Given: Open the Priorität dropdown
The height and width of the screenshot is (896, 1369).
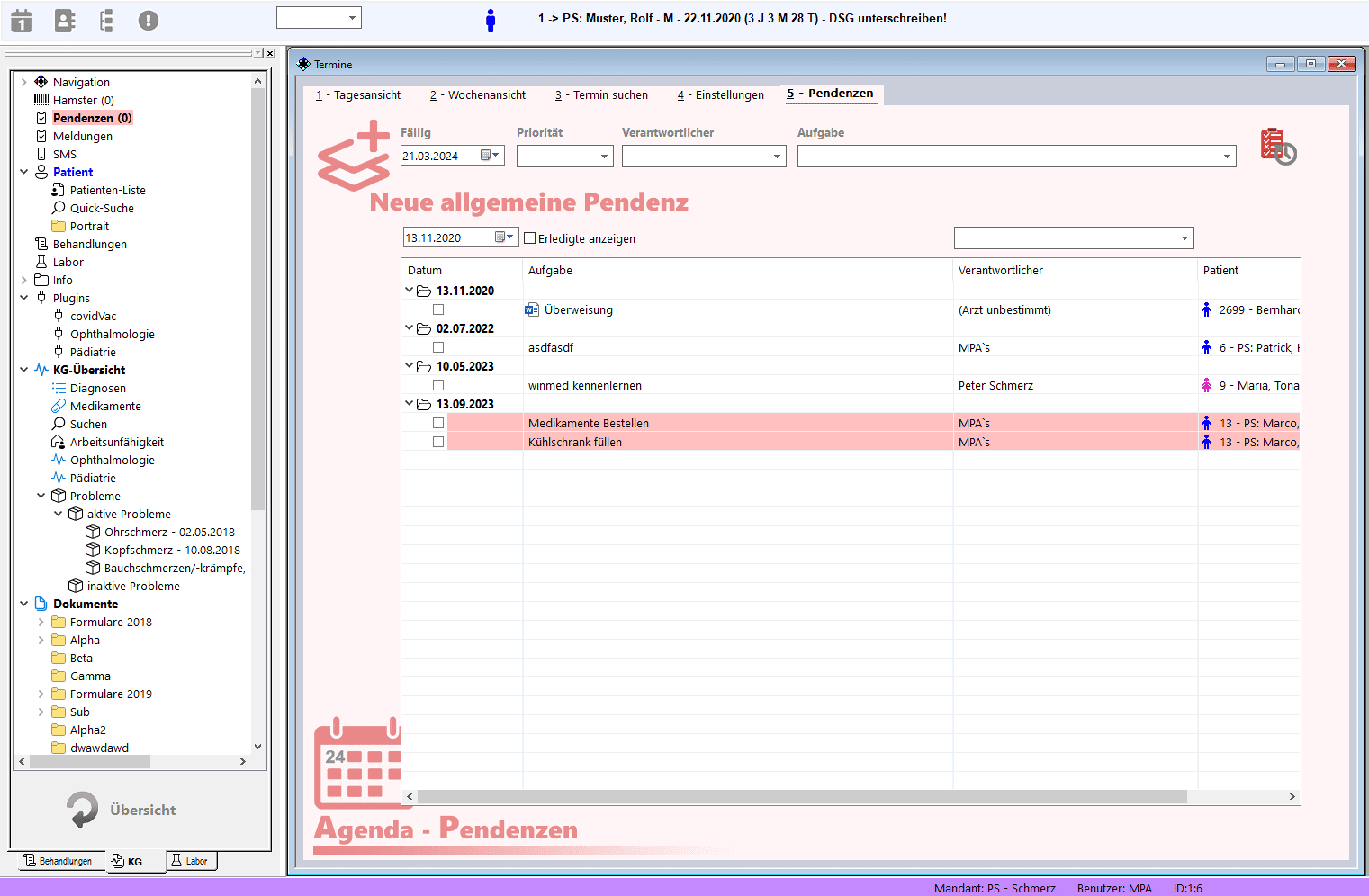Looking at the screenshot, I should (x=605, y=157).
